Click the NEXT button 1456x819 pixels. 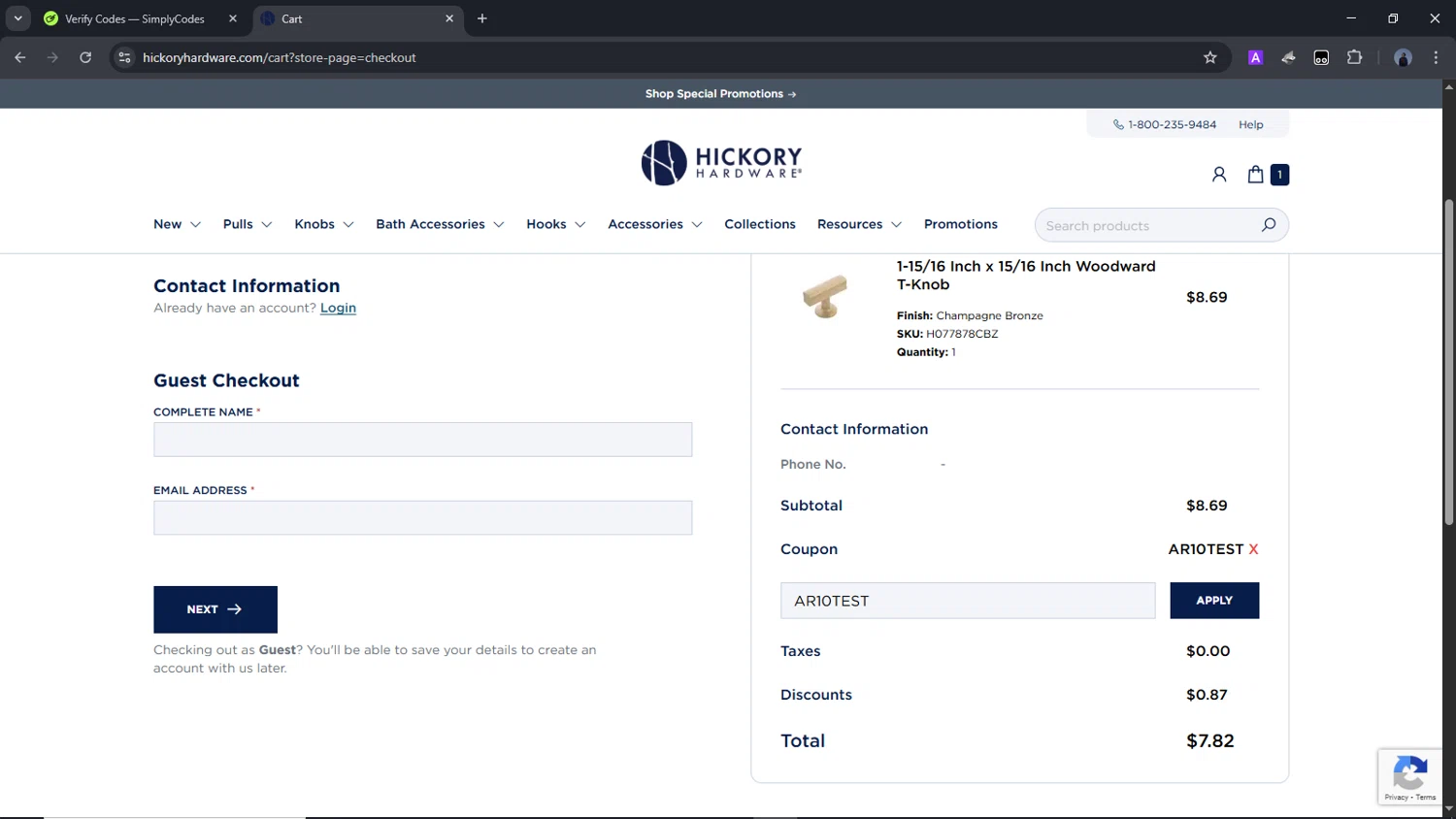click(x=215, y=609)
